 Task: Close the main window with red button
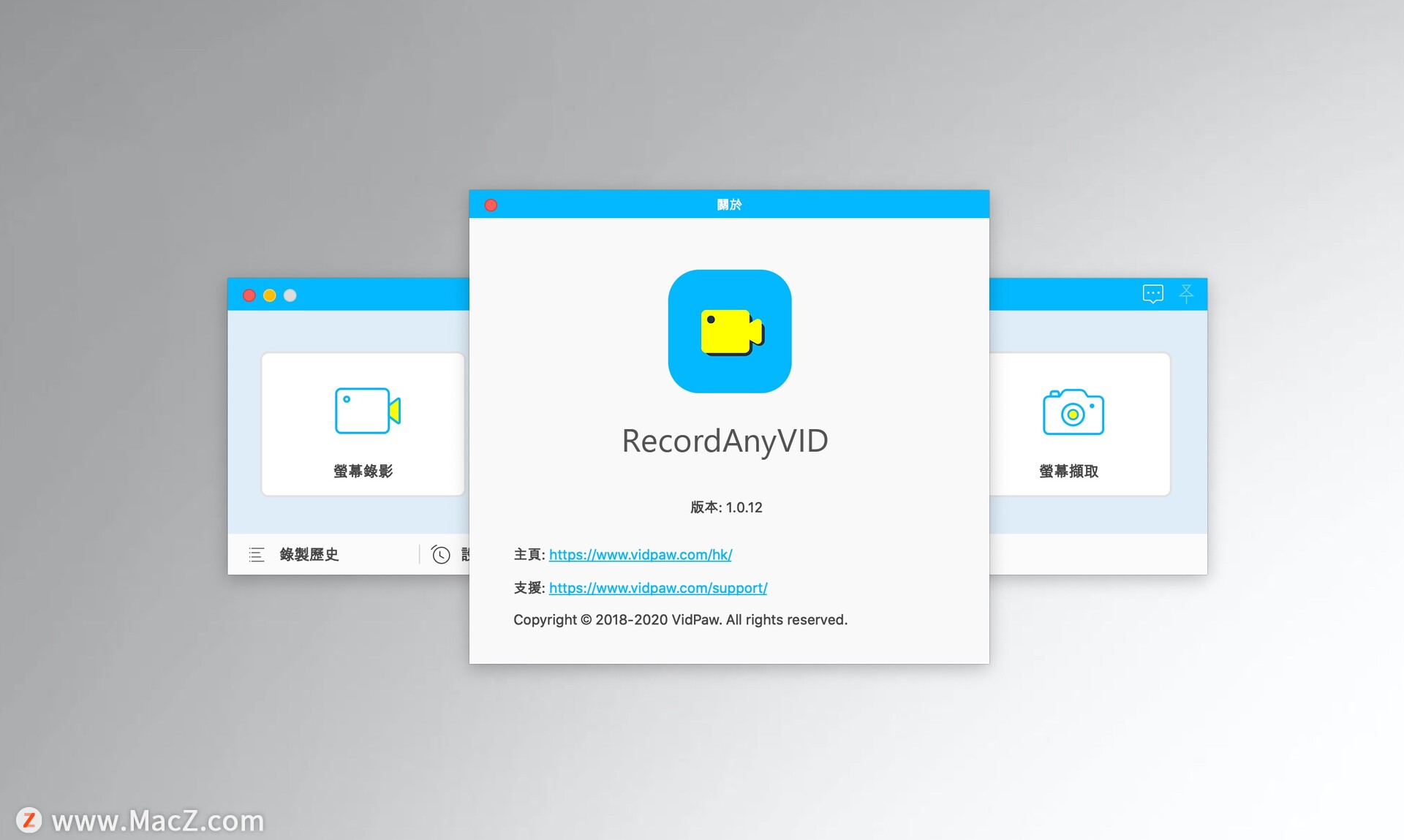coord(249,295)
